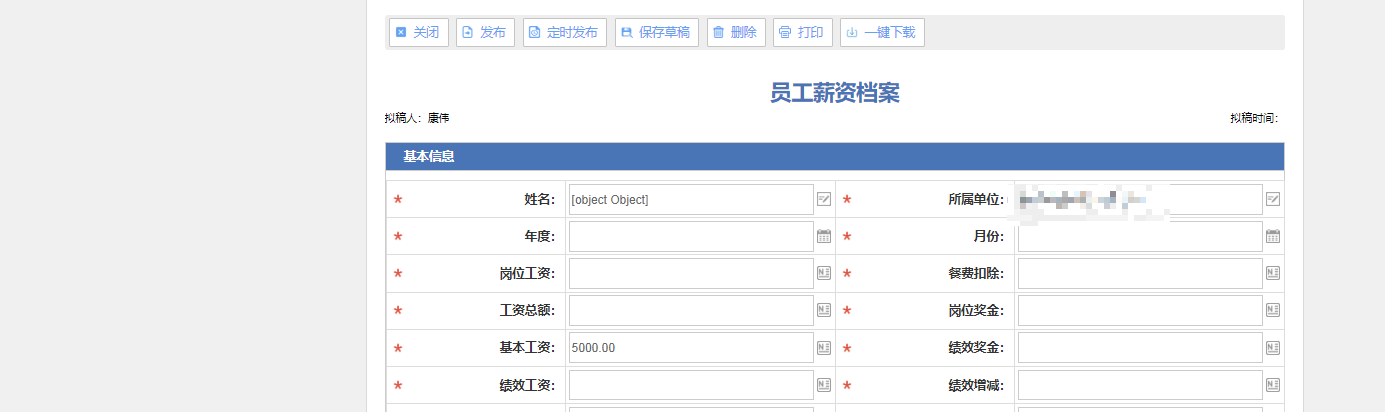Focus the 绩效奖金 input field
Image resolution: width=1385 pixels, height=412 pixels.
(1140, 348)
